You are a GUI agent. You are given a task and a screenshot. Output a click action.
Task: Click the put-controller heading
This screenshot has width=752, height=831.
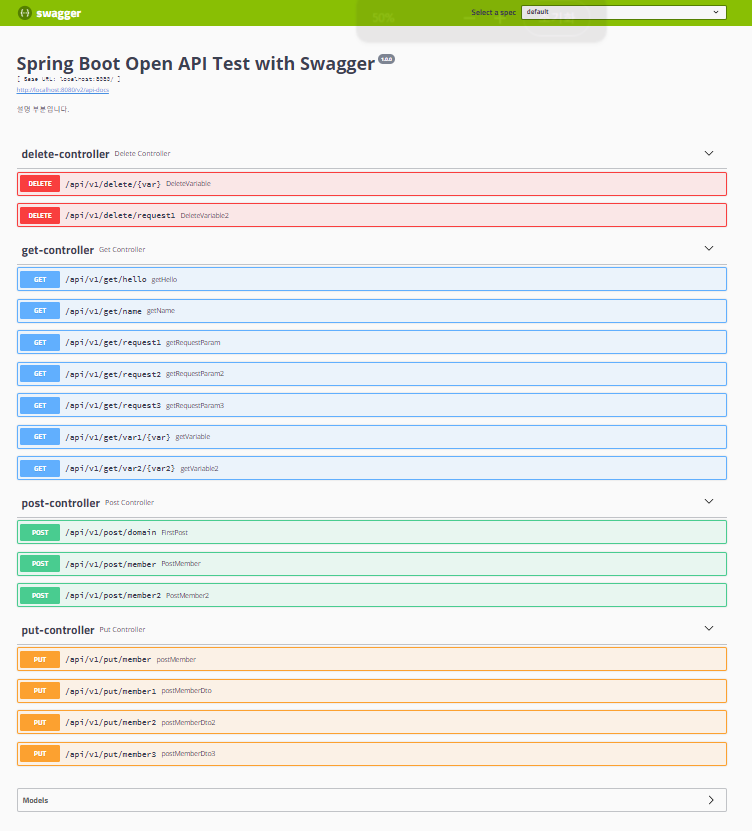pos(58,630)
